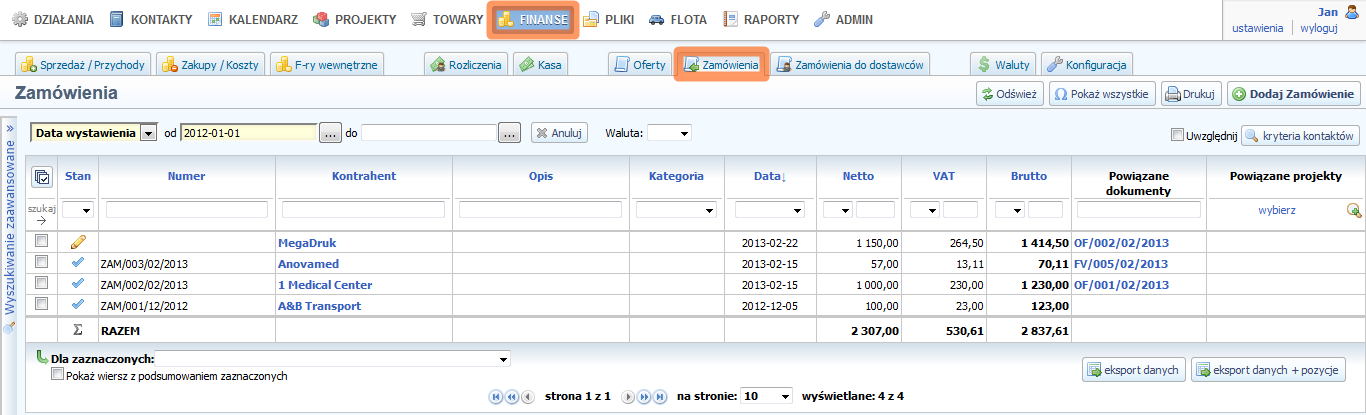The width and height of the screenshot is (1366, 415).
Task: Click the magnifier icon next to wybierz
Action: (1354, 210)
